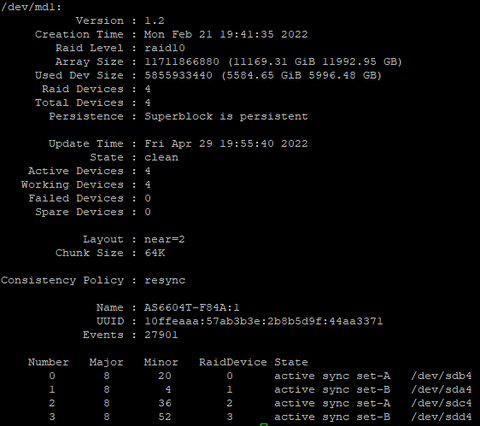Click the Failed Devices label
The width and height of the screenshot is (480, 426).
pos(76,198)
